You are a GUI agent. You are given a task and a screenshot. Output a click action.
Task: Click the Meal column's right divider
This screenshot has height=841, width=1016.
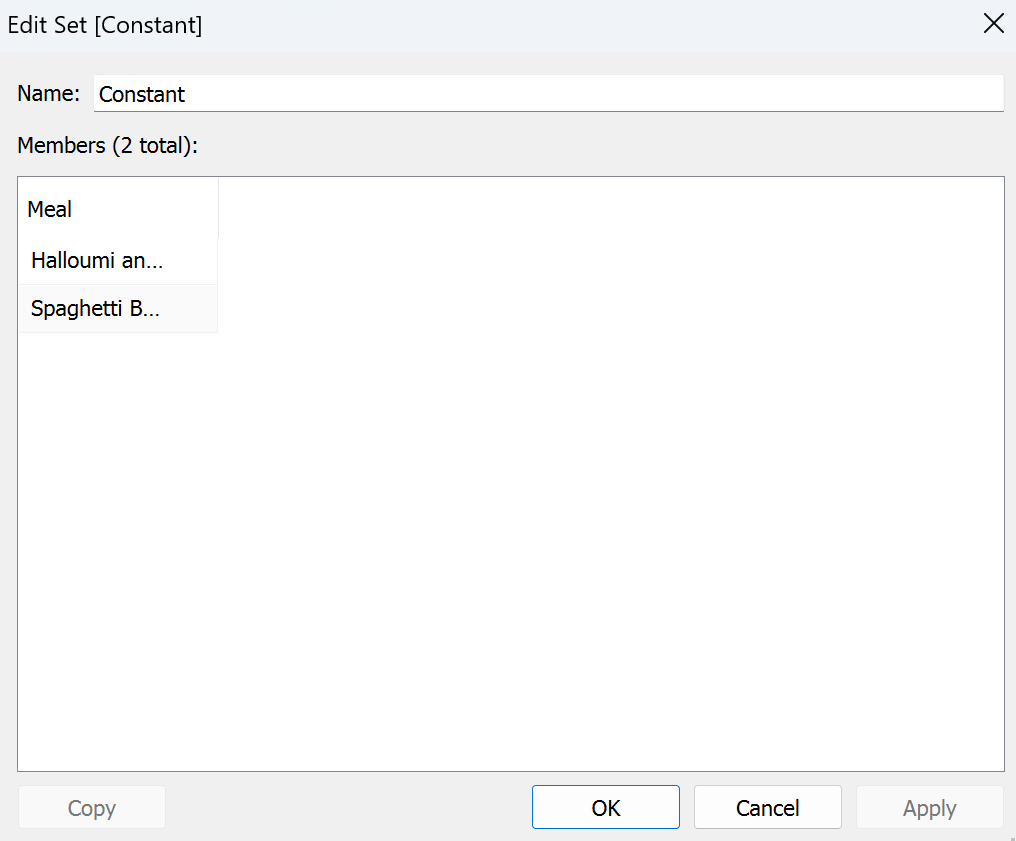click(x=218, y=210)
